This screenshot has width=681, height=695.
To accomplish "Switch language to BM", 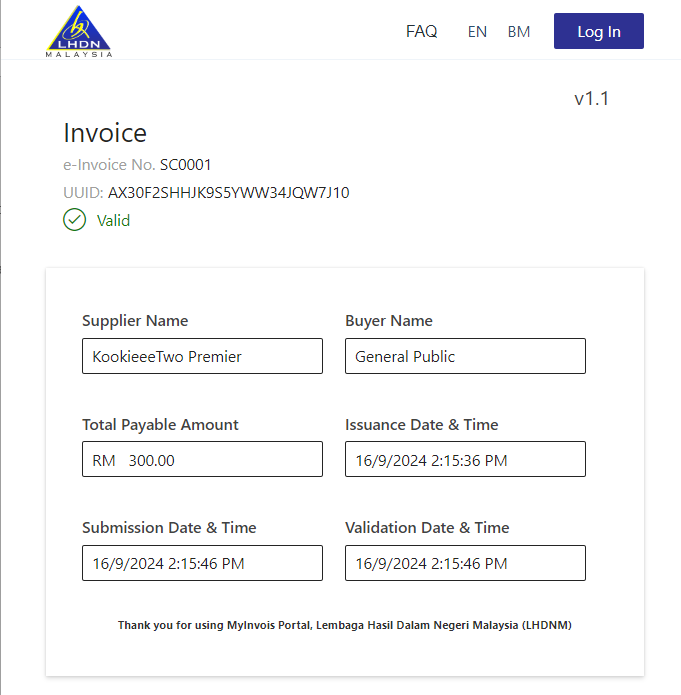I will (x=519, y=31).
